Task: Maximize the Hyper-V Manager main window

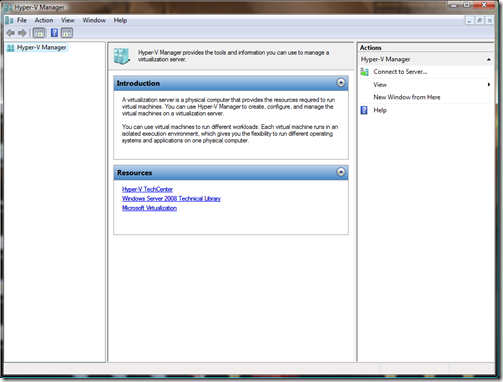Action: (466, 5)
